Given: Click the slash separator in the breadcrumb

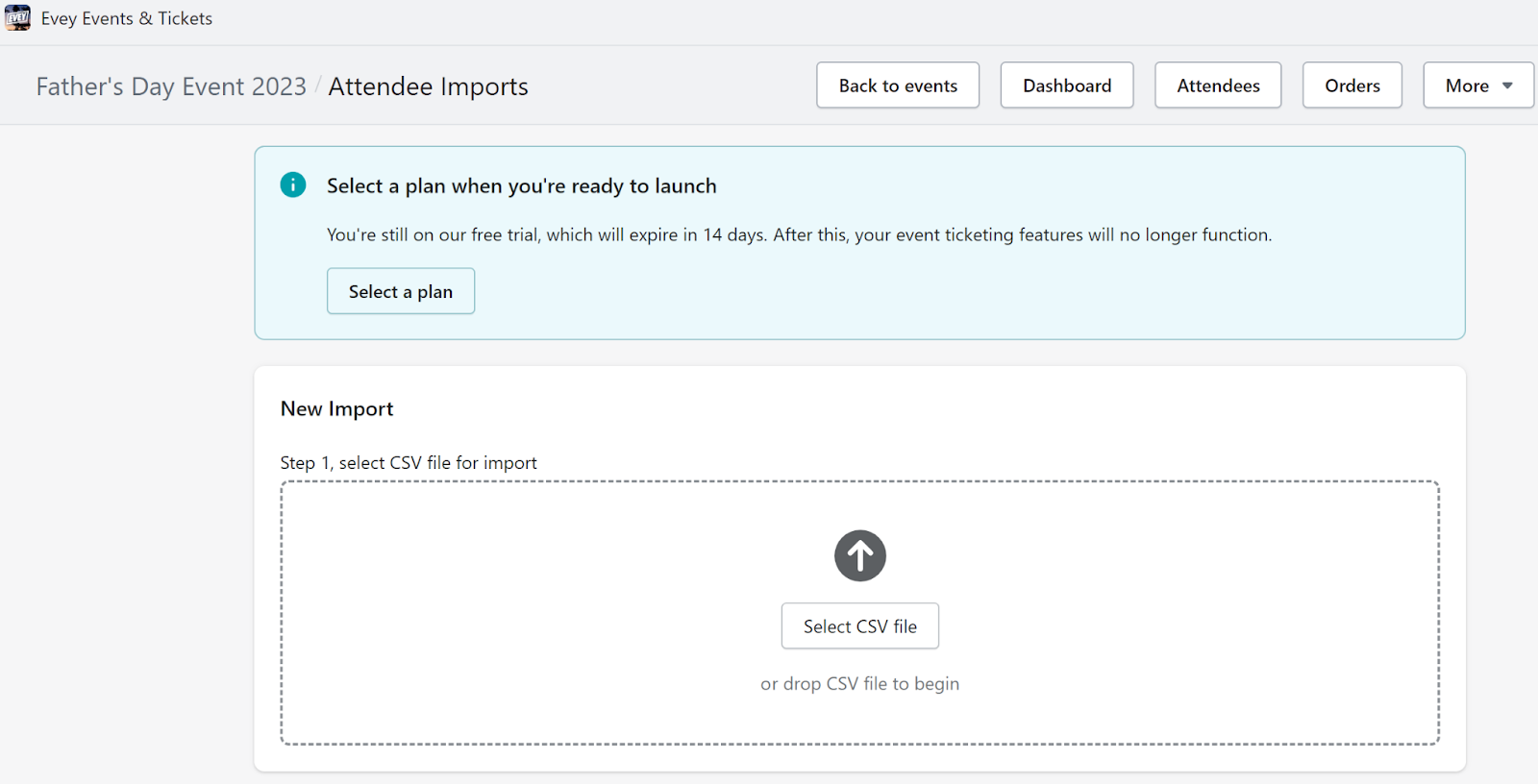Looking at the screenshot, I should pyautogui.click(x=317, y=86).
